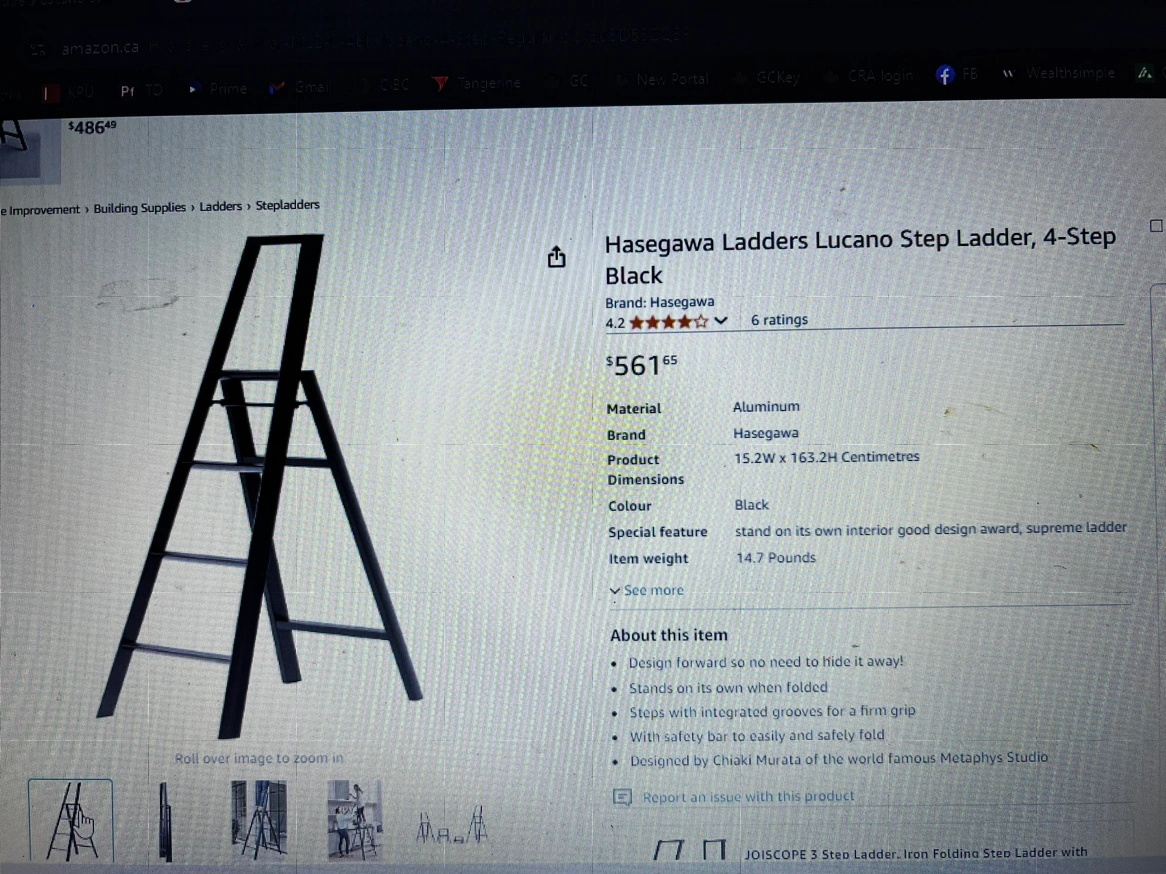The height and width of the screenshot is (874, 1166).
Task: Go to Ladders breadcrumb category
Action: point(220,206)
